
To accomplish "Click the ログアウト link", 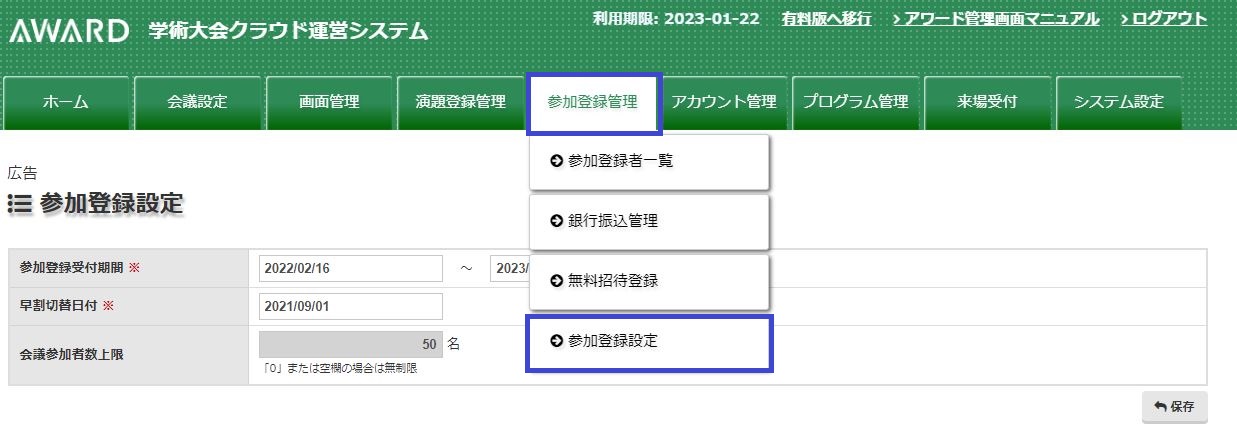I will point(1163,19).
